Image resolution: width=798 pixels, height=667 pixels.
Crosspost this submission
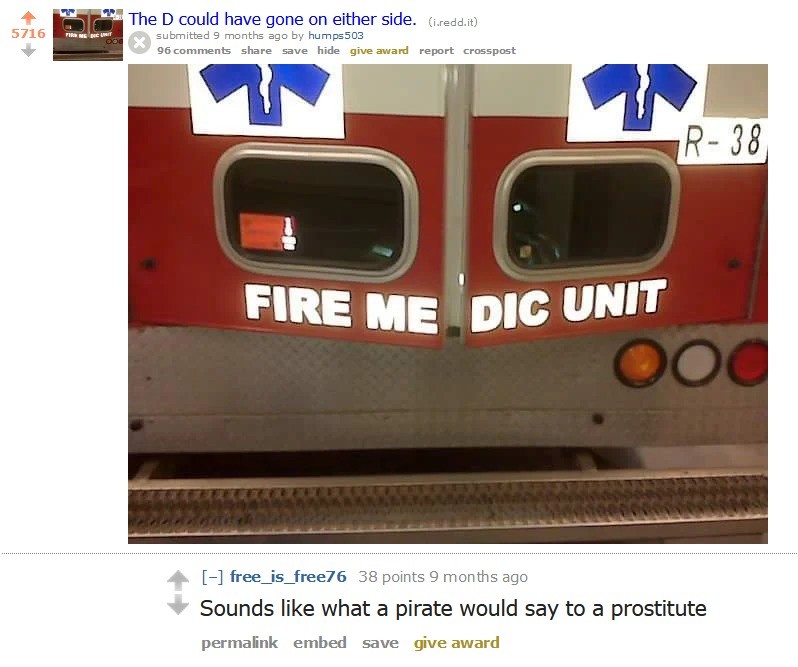coord(489,50)
